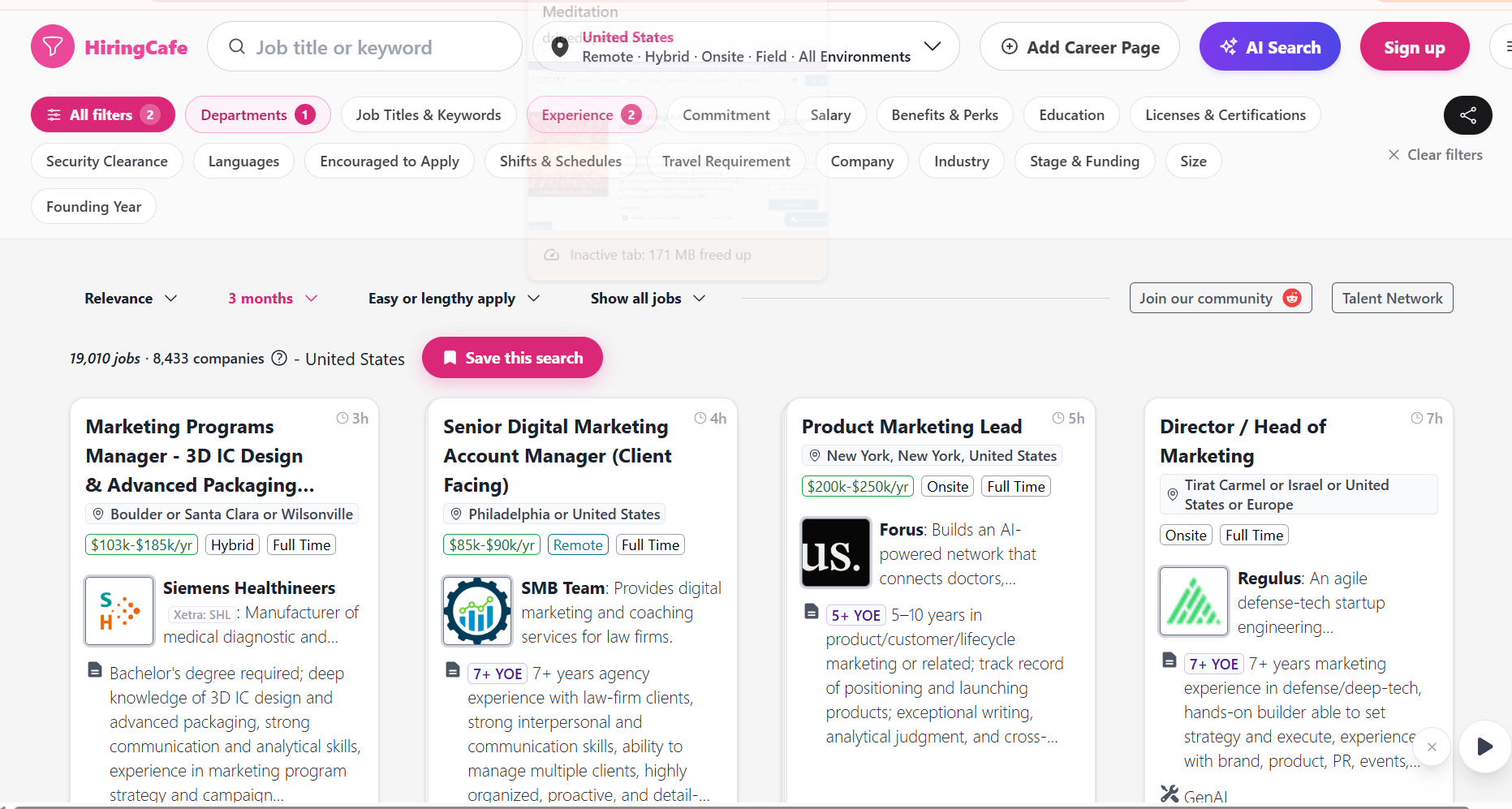Click the sliders icon on All filters

[54, 115]
